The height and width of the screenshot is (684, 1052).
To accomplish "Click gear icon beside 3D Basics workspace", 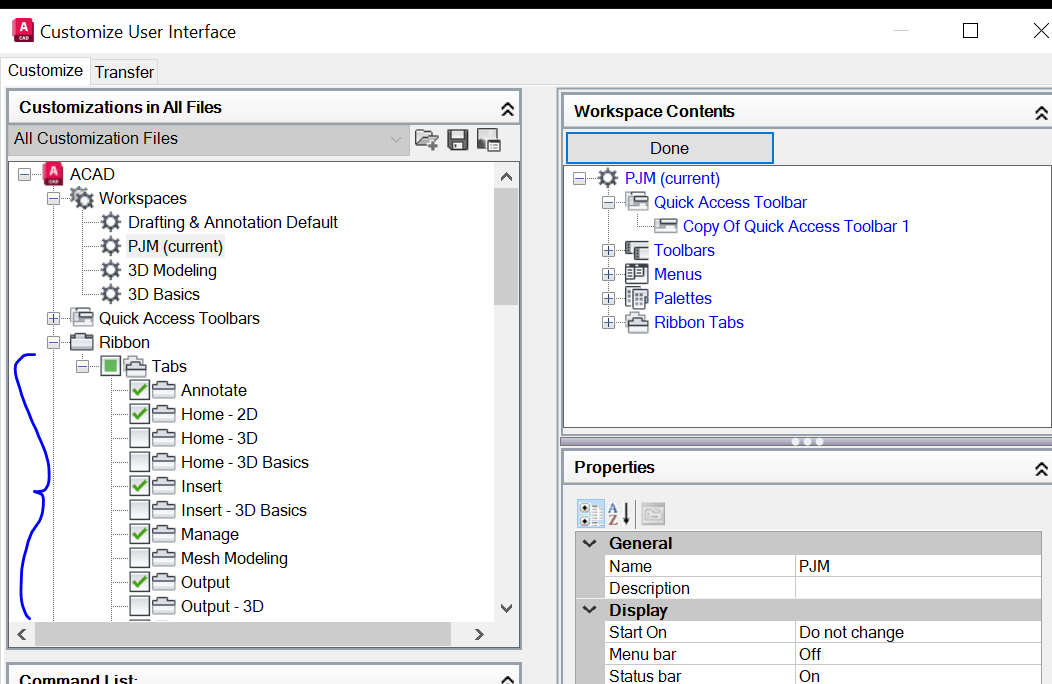I will point(111,294).
